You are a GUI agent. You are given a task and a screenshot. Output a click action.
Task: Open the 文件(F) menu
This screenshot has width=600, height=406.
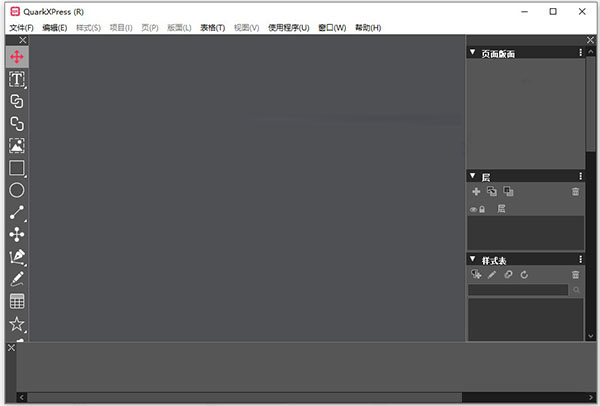point(21,28)
